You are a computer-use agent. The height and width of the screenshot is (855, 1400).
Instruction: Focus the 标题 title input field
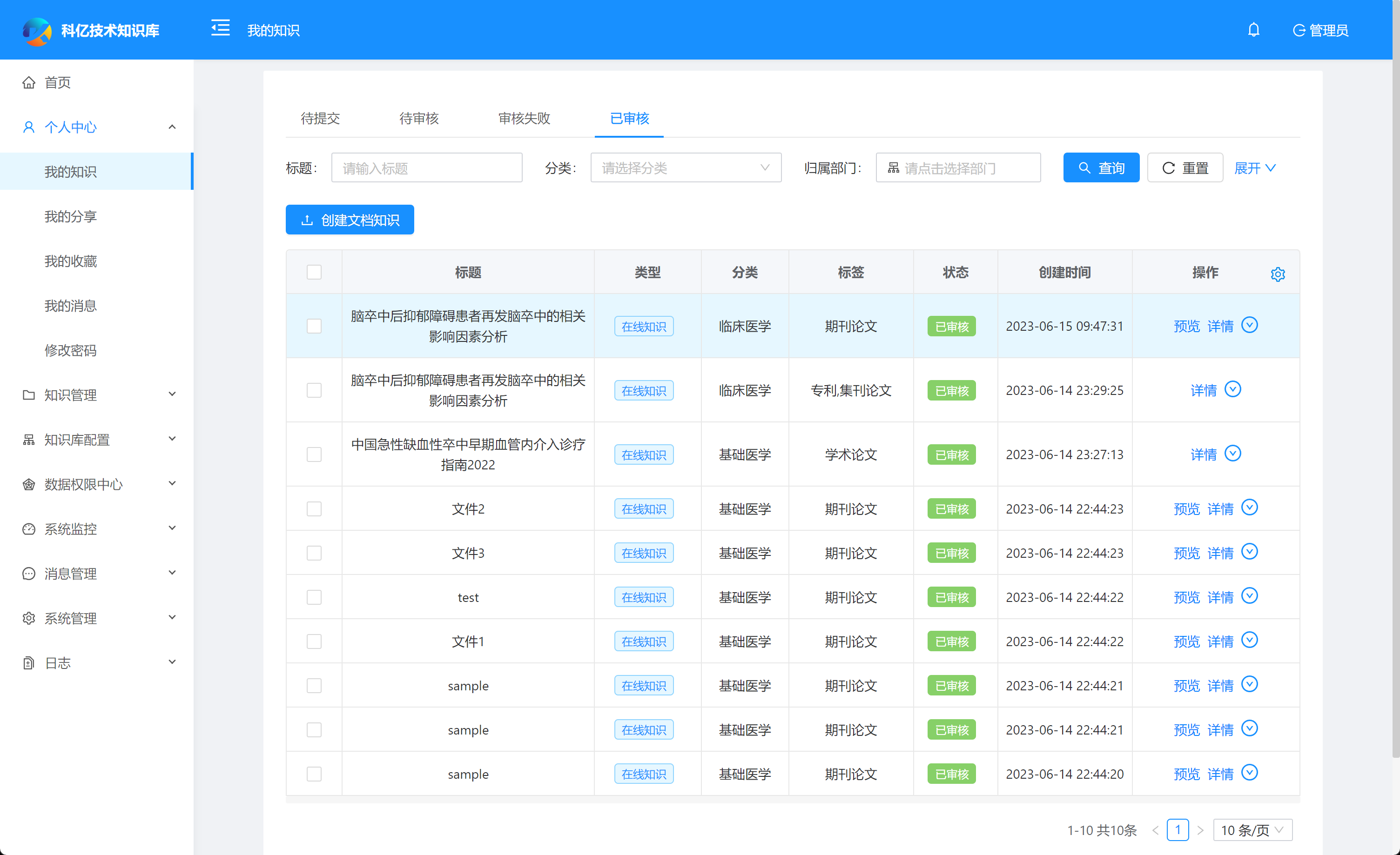click(426, 168)
